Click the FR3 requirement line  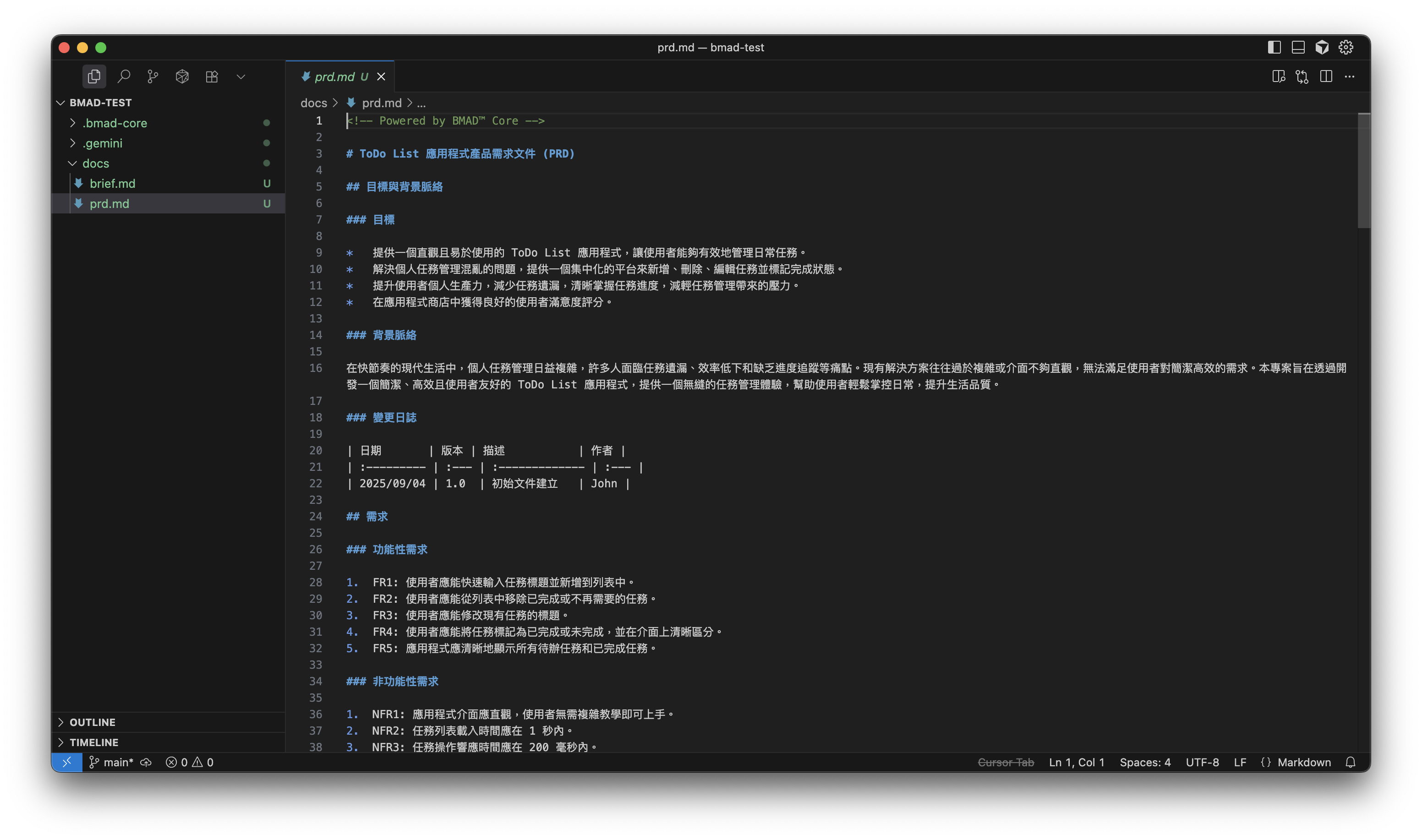tap(457, 615)
